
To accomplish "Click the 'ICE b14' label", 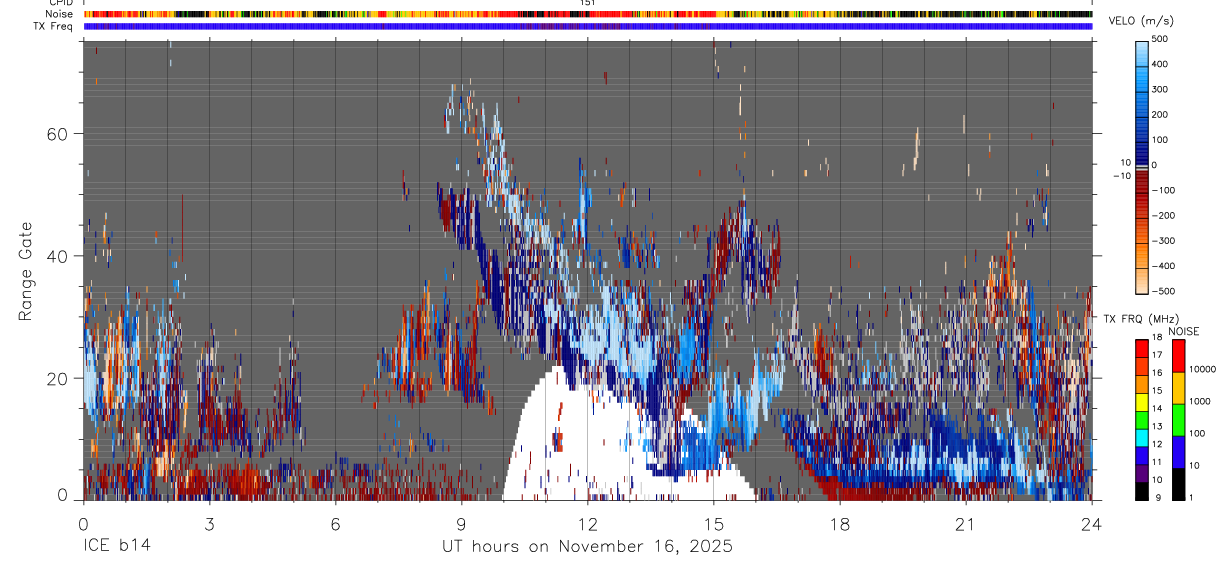I will [x=116, y=546].
